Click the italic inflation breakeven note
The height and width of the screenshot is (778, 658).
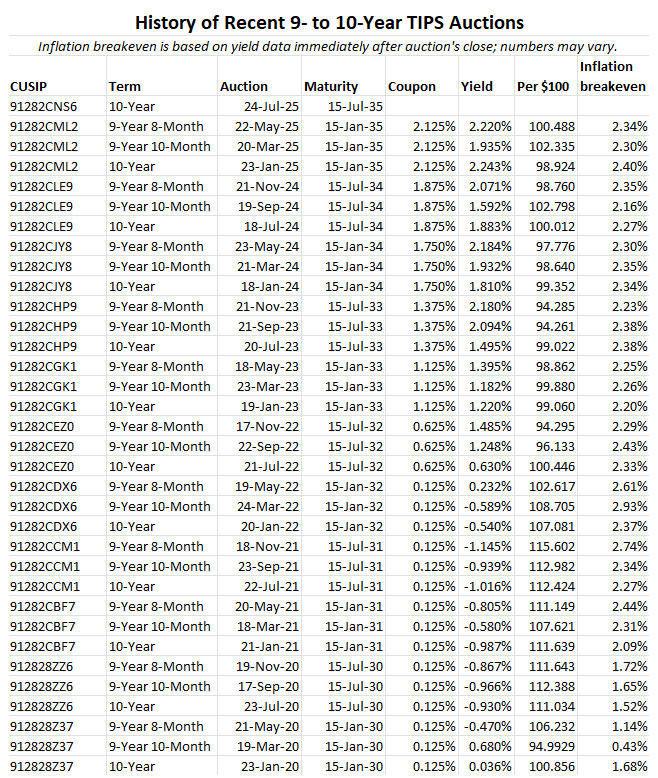[329, 46]
